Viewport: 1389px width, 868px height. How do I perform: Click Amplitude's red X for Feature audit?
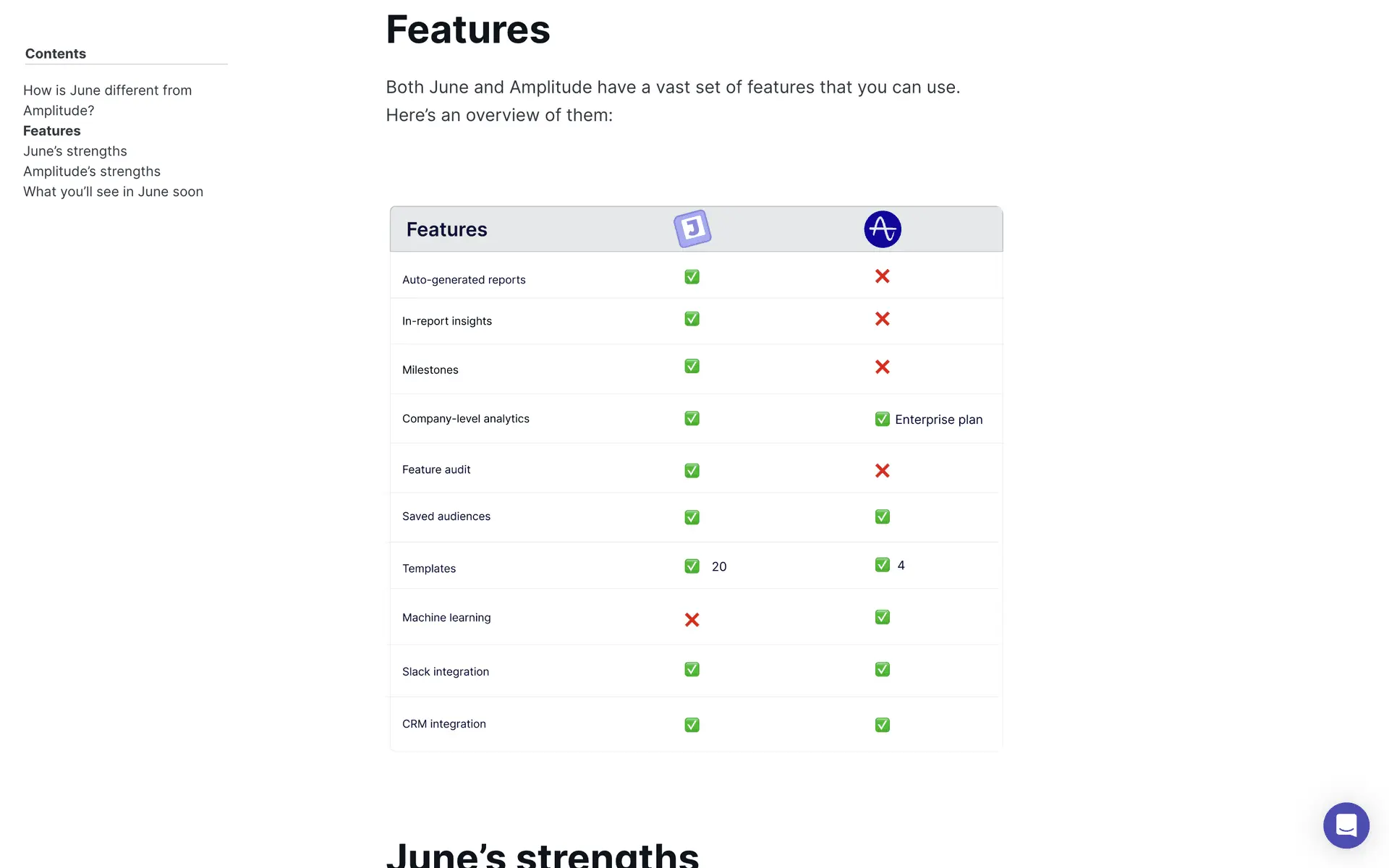click(882, 471)
